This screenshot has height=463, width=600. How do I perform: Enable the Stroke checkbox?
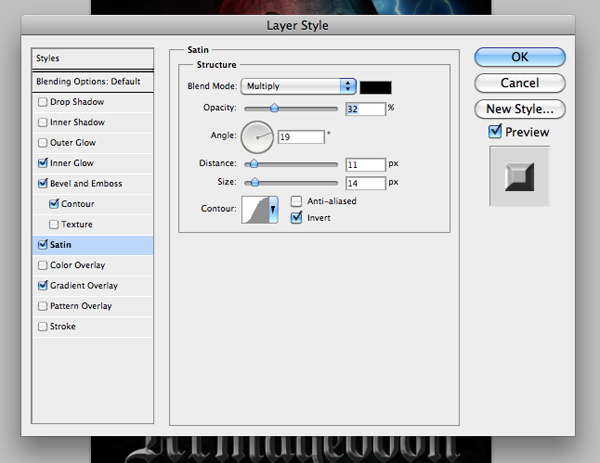(x=42, y=326)
